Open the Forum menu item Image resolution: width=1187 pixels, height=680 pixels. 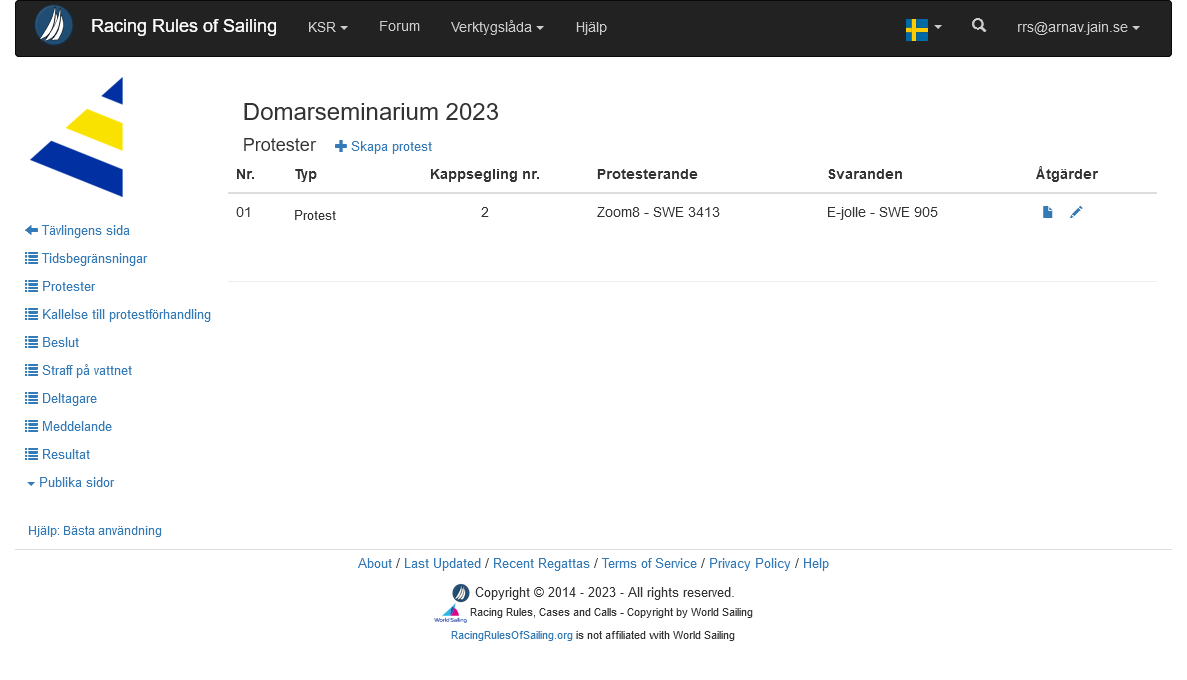tap(399, 26)
